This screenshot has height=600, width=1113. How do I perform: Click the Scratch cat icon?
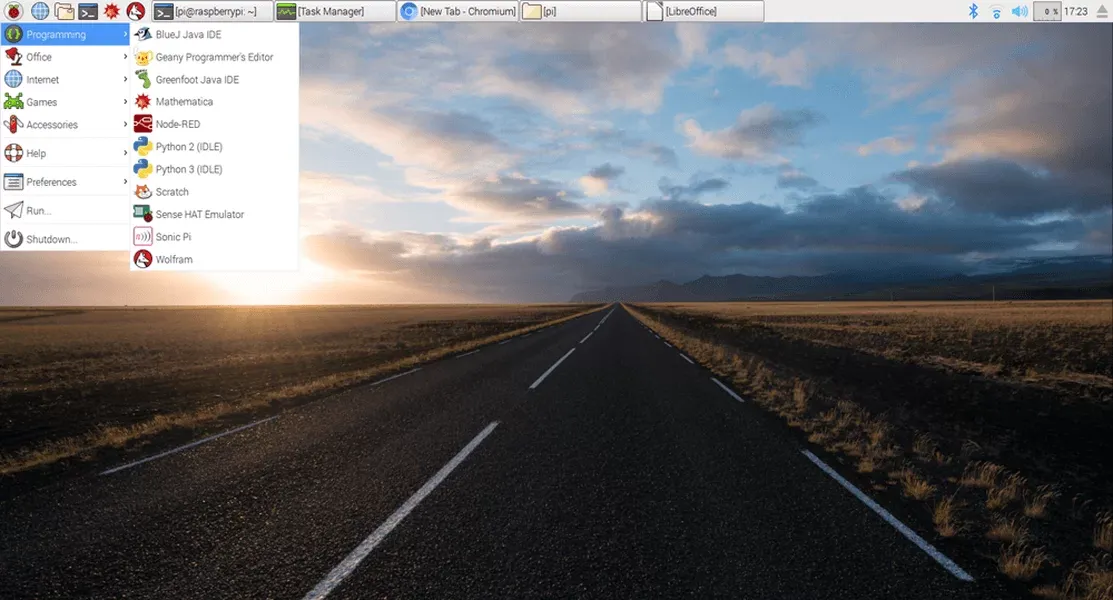pos(143,192)
